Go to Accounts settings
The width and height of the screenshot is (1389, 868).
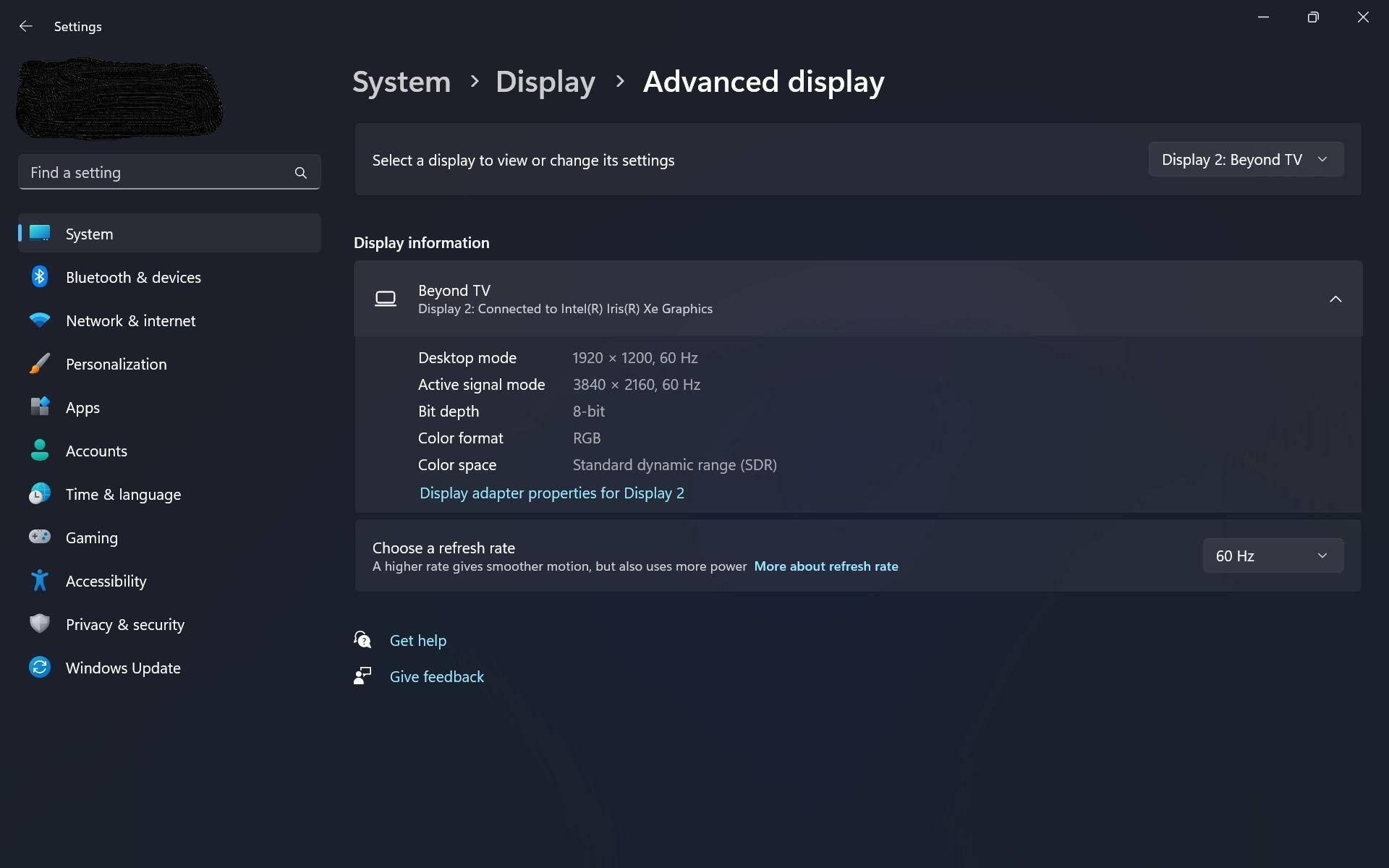click(96, 451)
